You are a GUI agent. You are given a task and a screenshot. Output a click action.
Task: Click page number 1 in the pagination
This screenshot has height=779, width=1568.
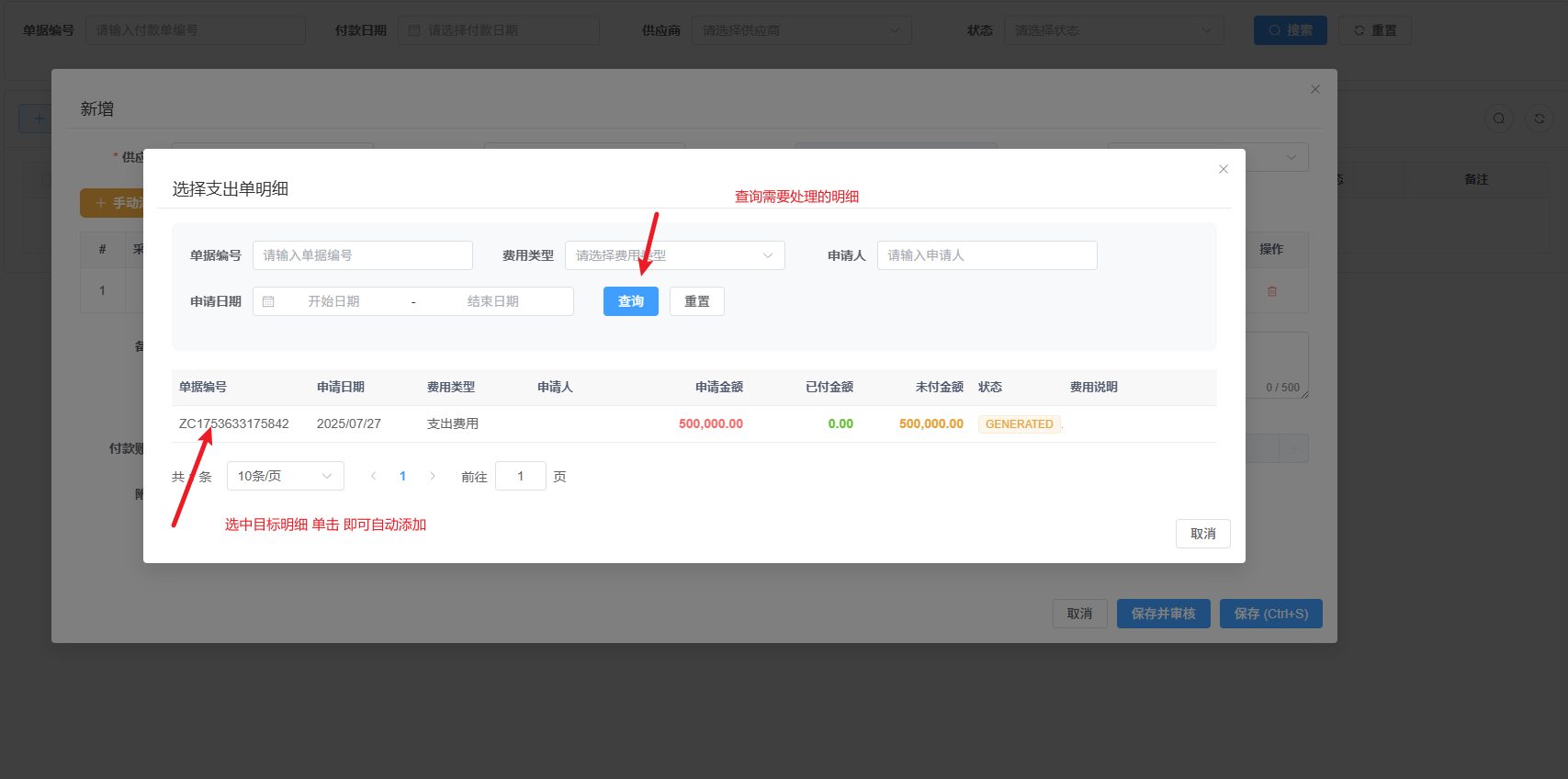click(402, 476)
